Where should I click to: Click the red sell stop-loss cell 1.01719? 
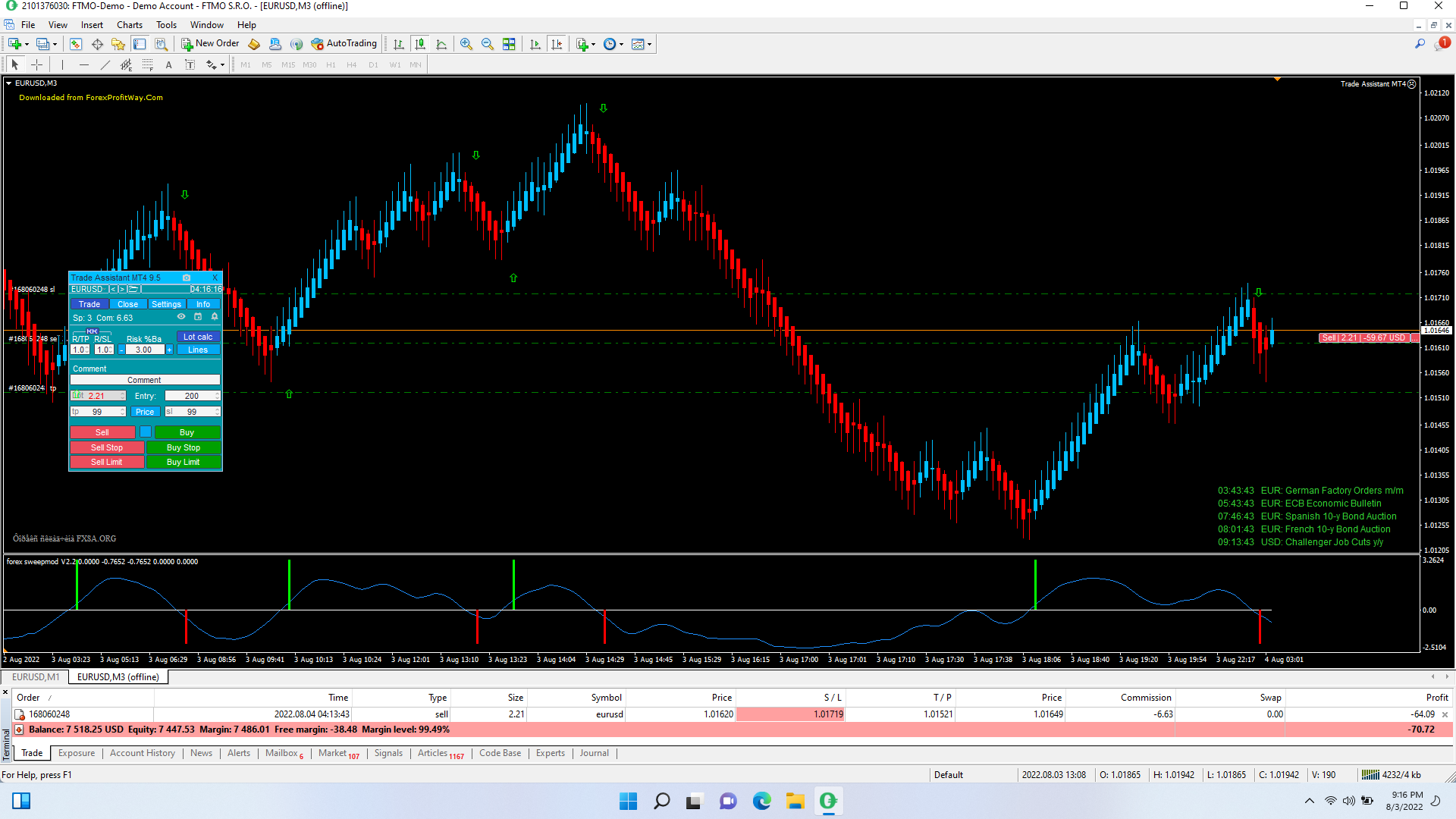(x=789, y=714)
